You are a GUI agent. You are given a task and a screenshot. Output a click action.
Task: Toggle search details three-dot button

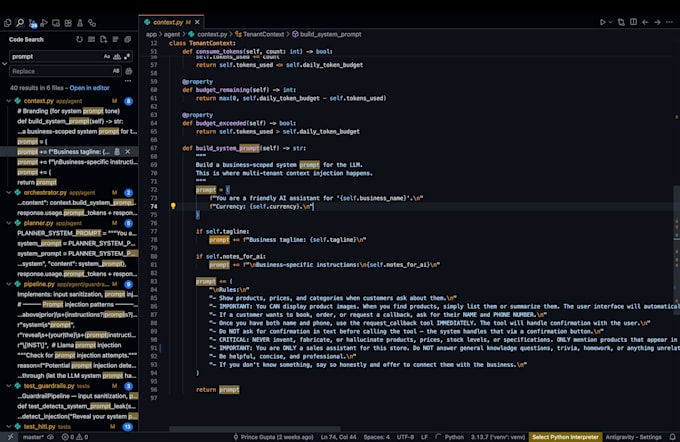(x=128, y=81)
